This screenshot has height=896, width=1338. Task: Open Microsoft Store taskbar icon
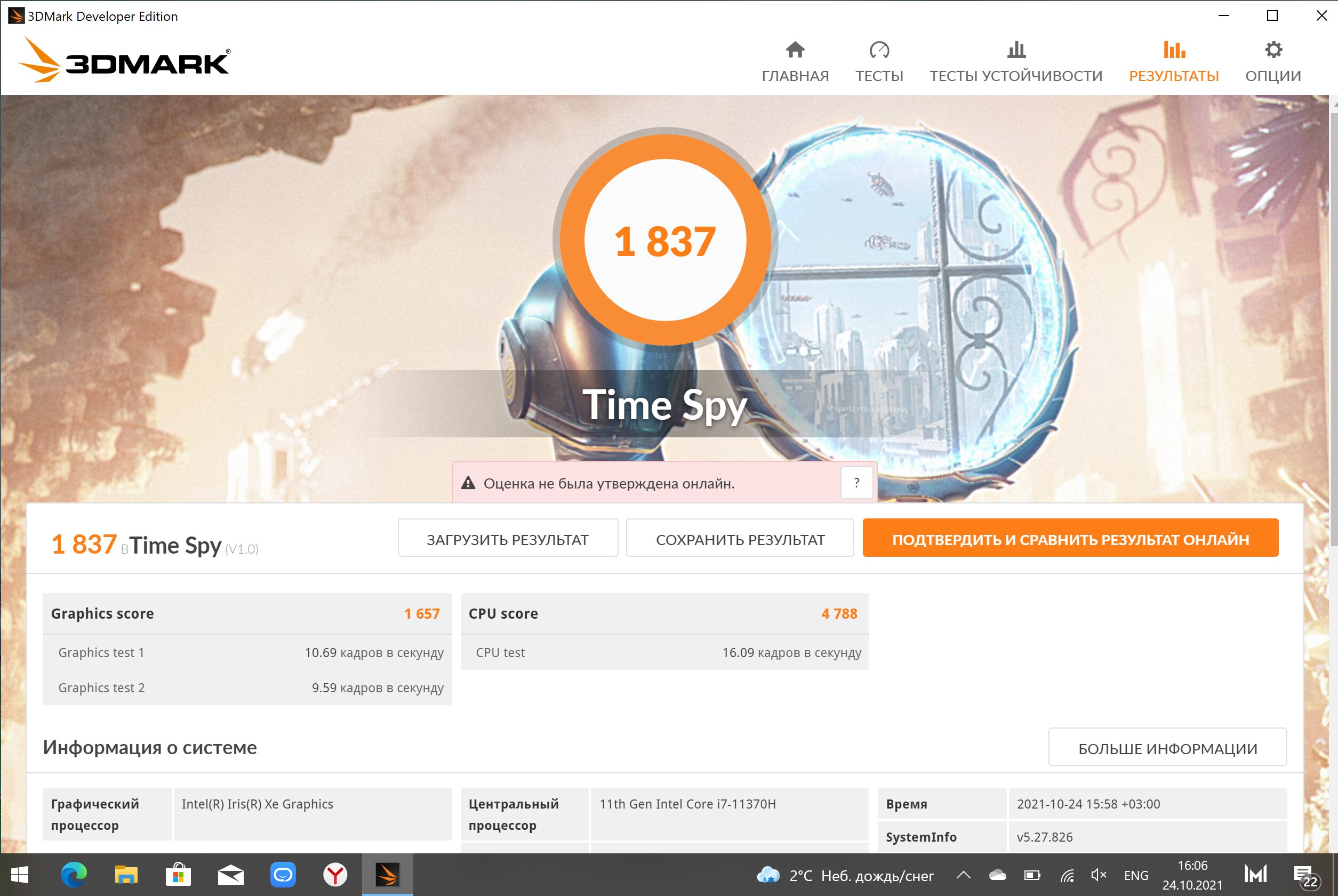(178, 875)
